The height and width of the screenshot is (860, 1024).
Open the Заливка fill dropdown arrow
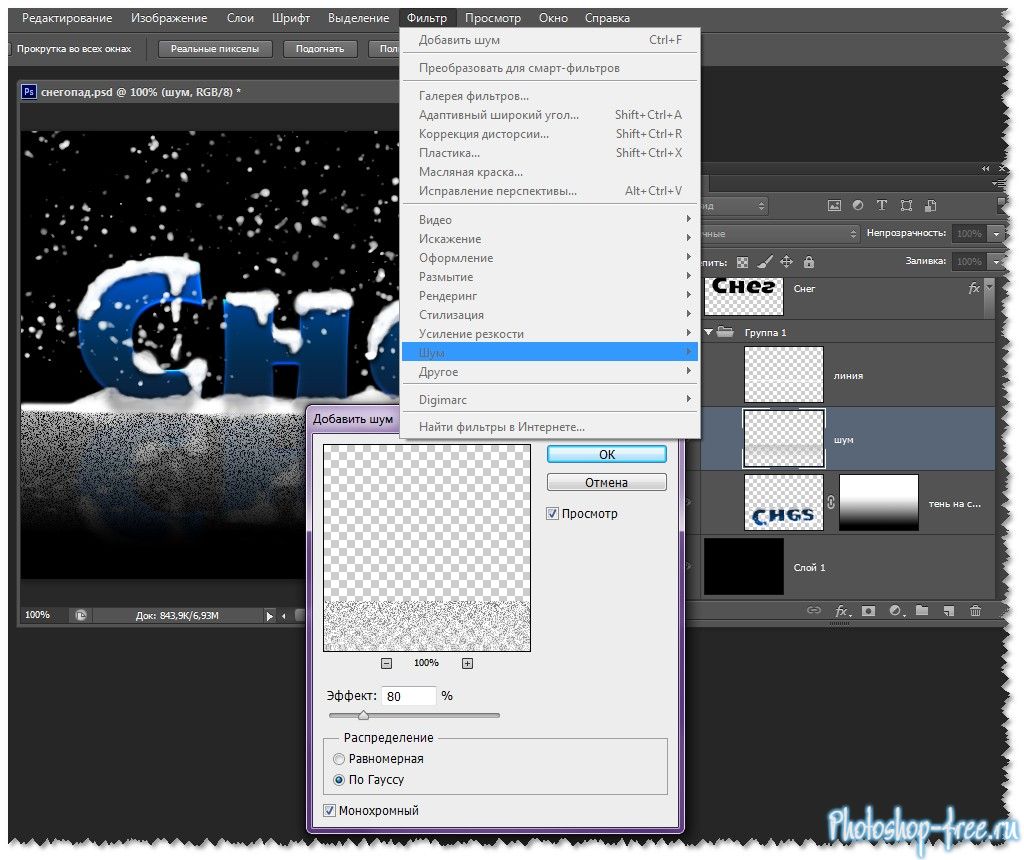(x=995, y=262)
